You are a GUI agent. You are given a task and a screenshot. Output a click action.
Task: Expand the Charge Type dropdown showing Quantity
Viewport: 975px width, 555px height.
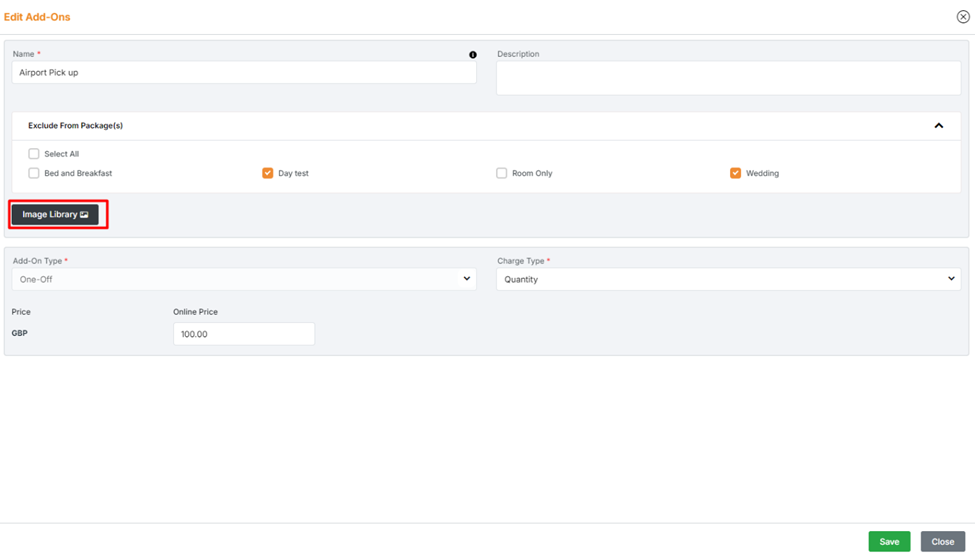pyautogui.click(x=728, y=279)
